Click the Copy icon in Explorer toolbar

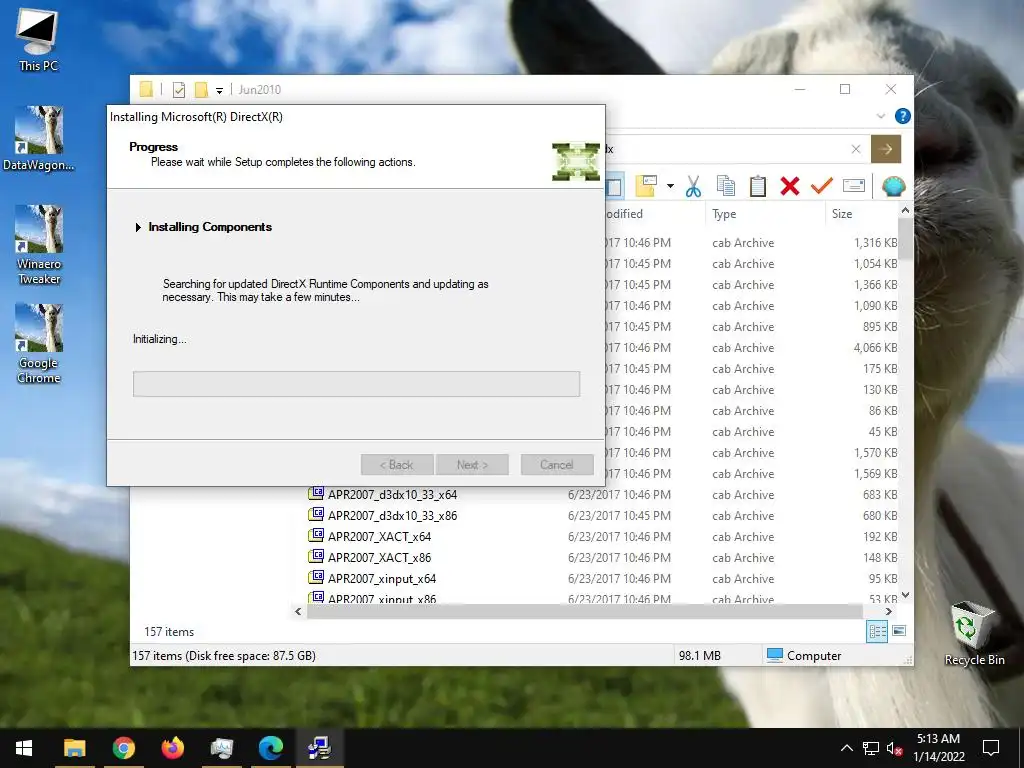(x=726, y=187)
